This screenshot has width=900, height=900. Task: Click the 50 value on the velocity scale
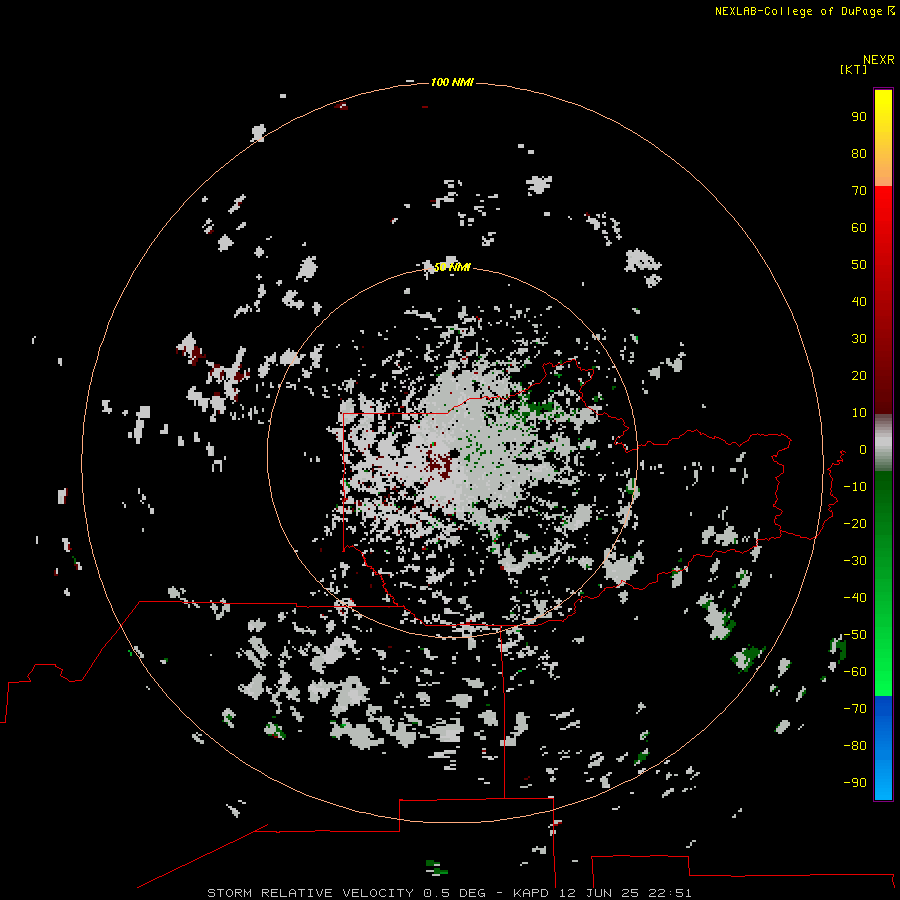(x=859, y=265)
